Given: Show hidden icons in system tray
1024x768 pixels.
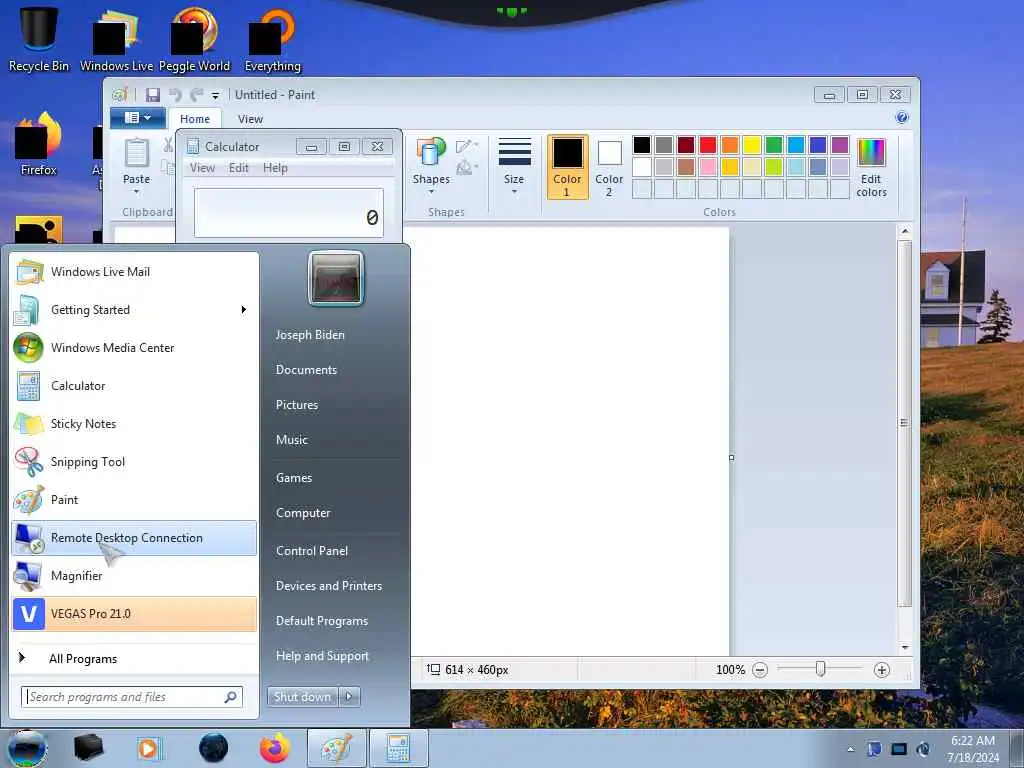Looking at the screenshot, I should pyautogui.click(x=850, y=749).
